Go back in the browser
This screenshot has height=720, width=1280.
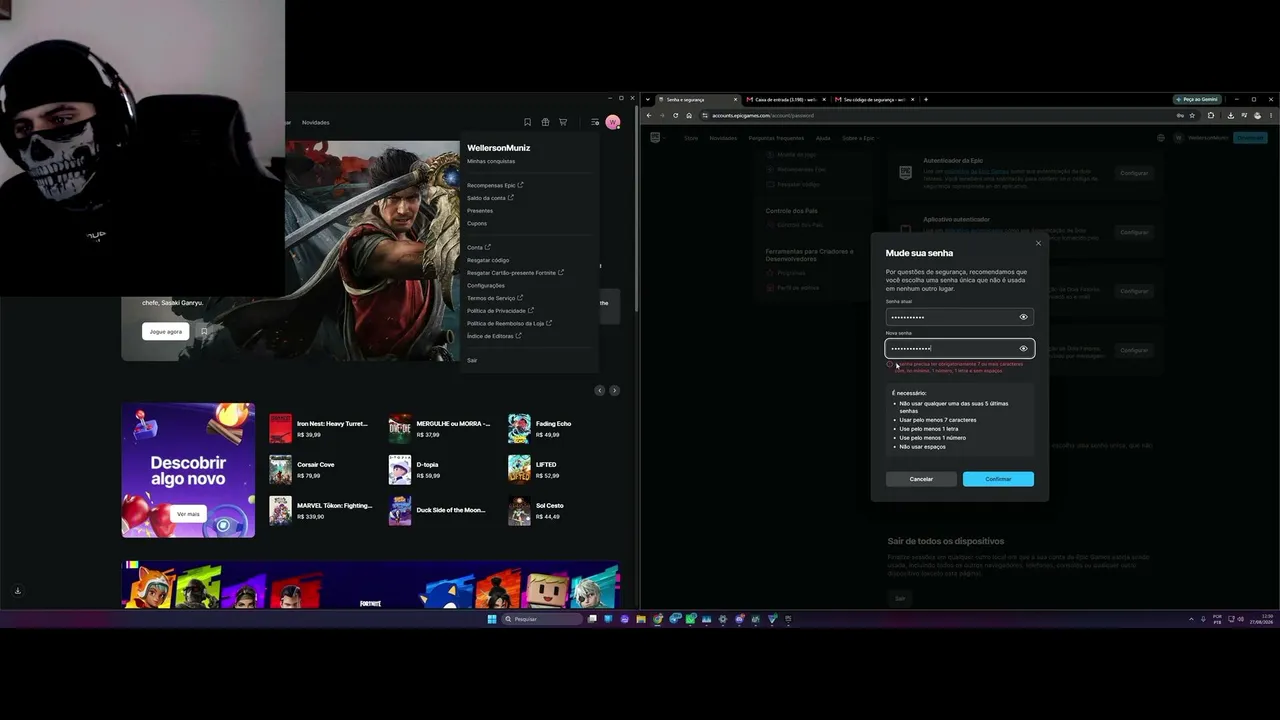tap(649, 115)
